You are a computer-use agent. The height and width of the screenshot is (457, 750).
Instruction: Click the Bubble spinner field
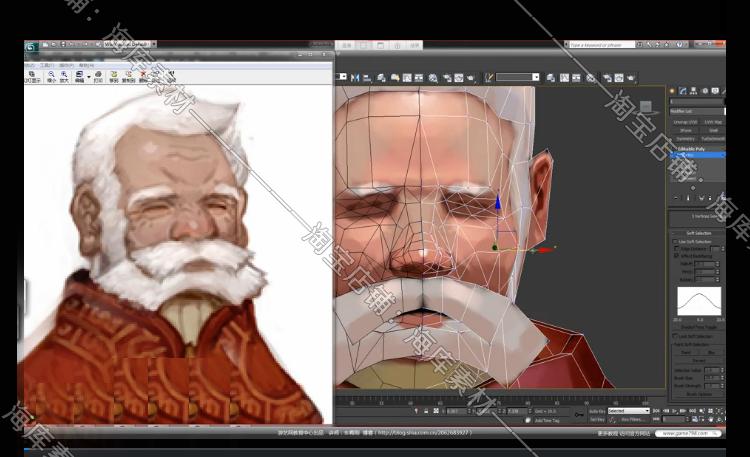[705, 279]
